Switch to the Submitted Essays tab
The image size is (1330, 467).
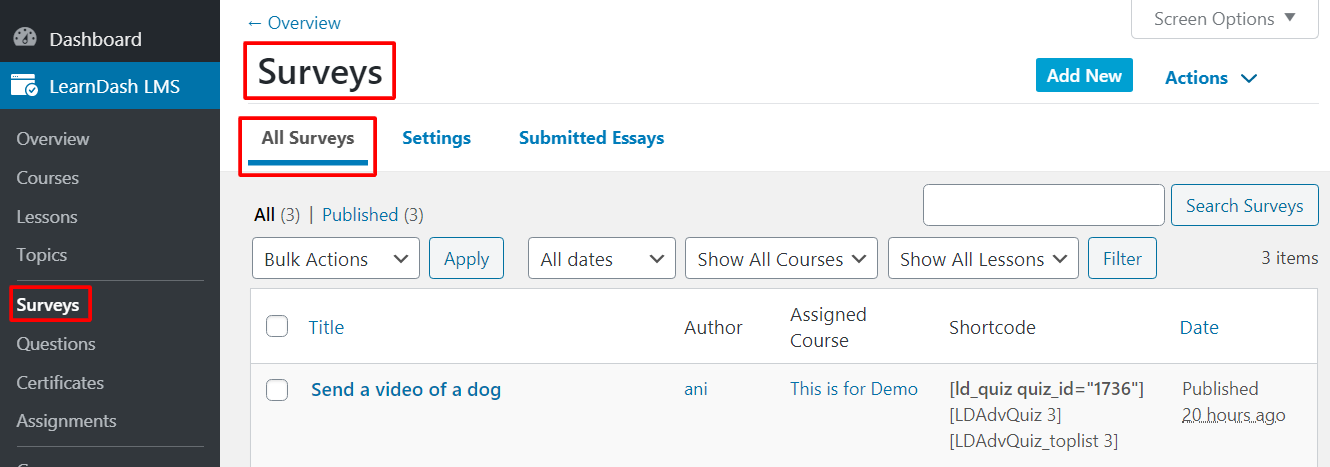click(591, 138)
